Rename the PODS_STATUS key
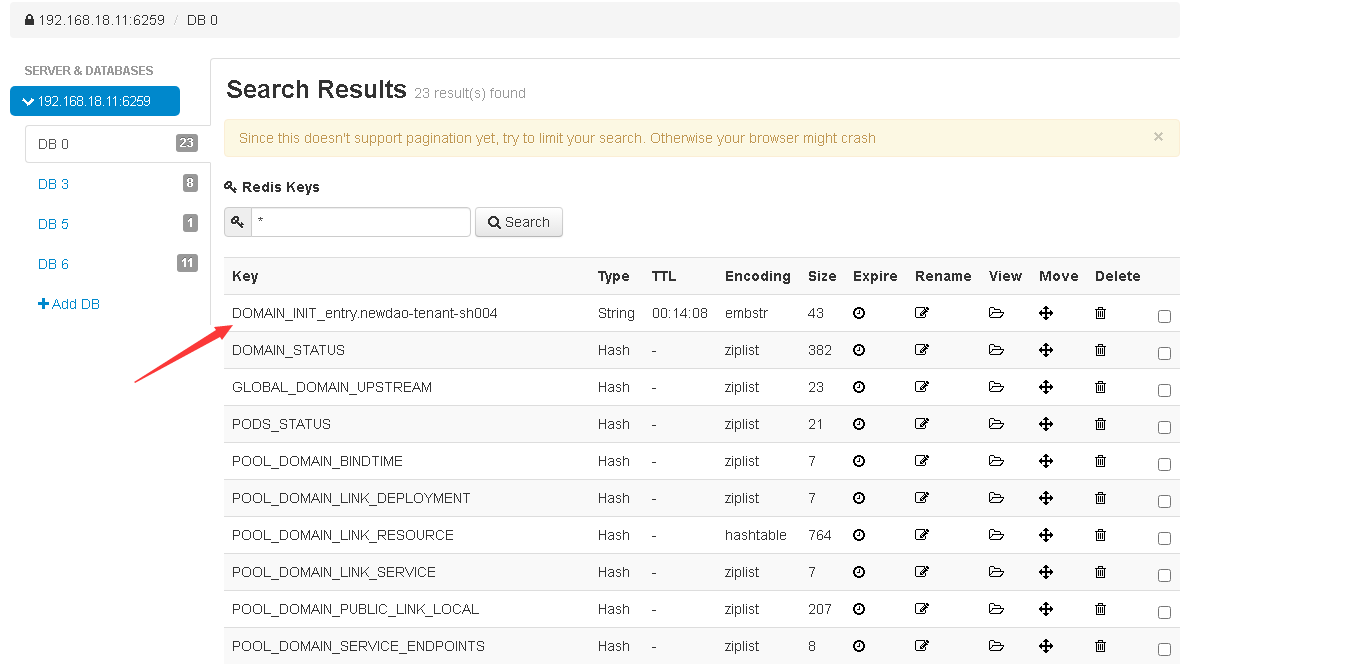This screenshot has height=664, width=1351. 922,424
